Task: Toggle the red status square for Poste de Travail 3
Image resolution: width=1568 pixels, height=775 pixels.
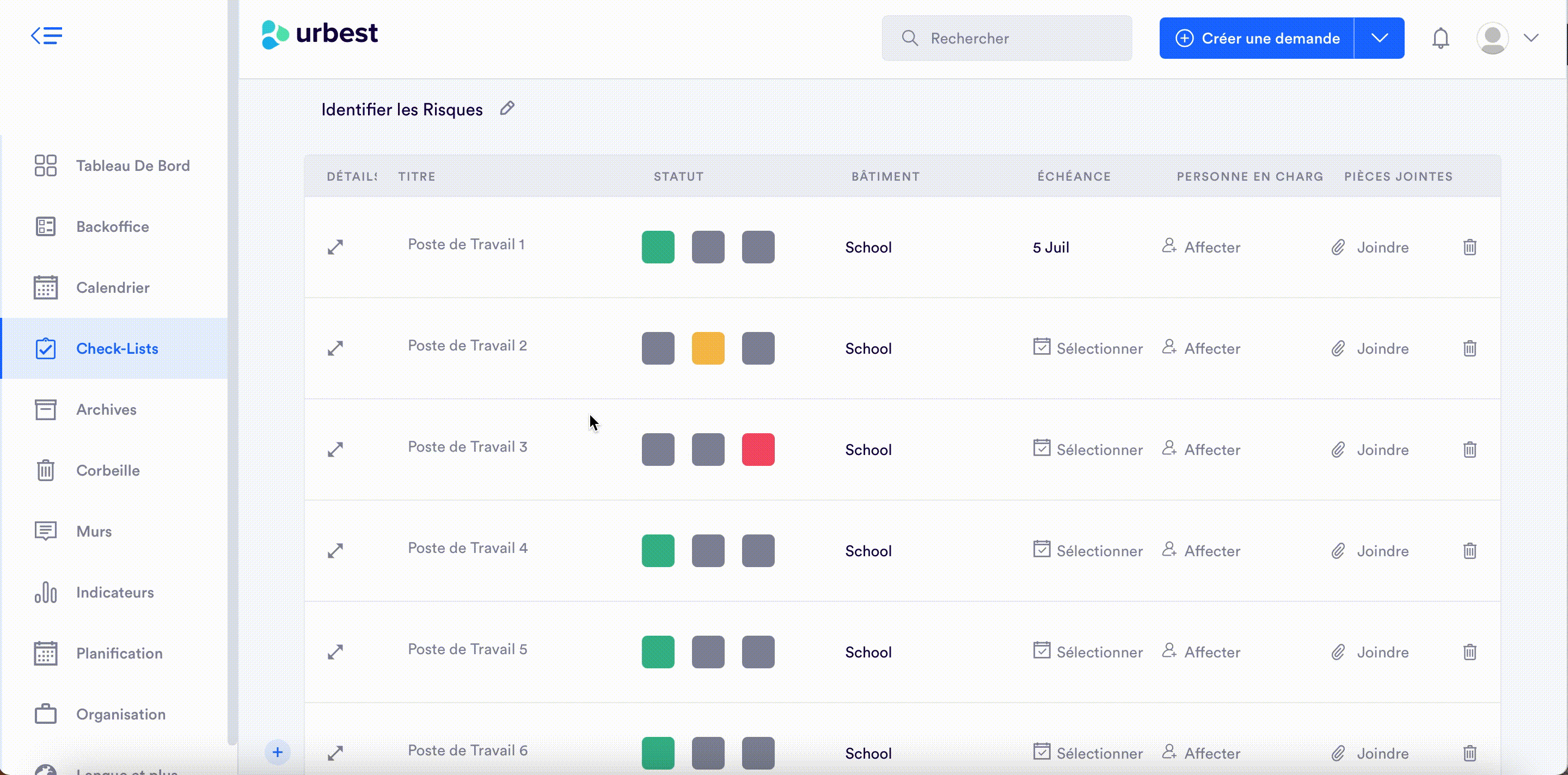Action: [x=758, y=450]
